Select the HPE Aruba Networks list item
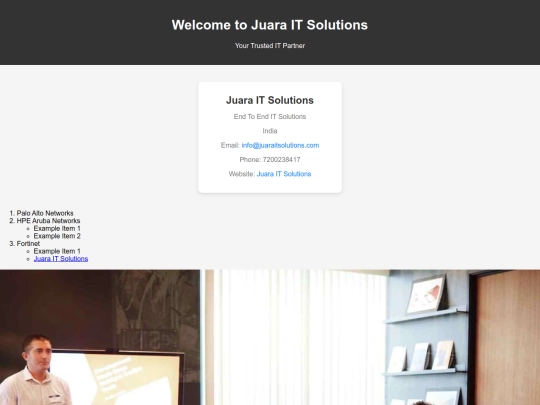540x405 pixels. coord(48,221)
